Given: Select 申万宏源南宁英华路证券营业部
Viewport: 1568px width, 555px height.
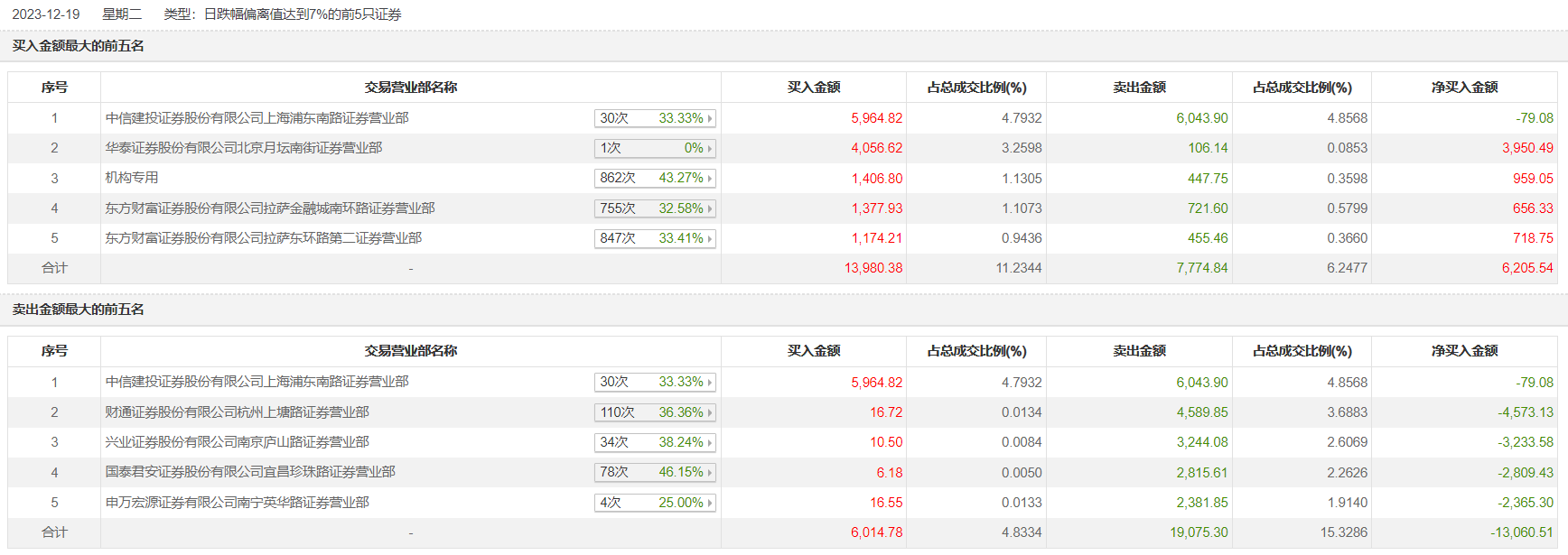Looking at the screenshot, I should click(x=238, y=503).
